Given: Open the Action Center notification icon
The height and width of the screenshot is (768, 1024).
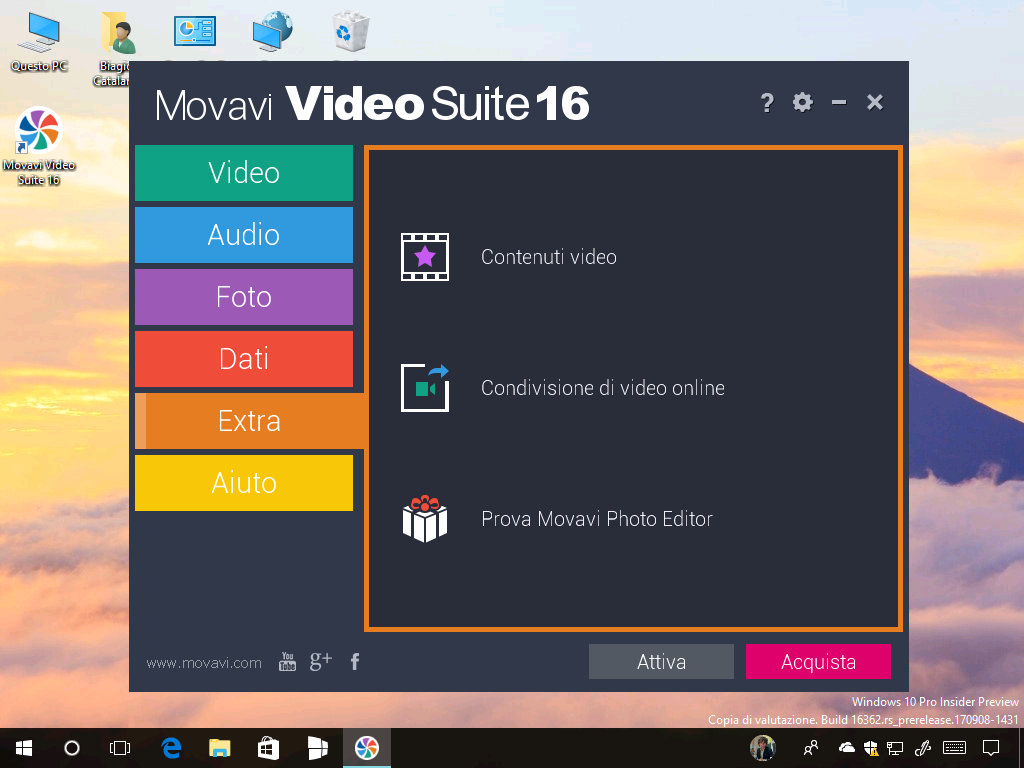Looking at the screenshot, I should point(991,748).
